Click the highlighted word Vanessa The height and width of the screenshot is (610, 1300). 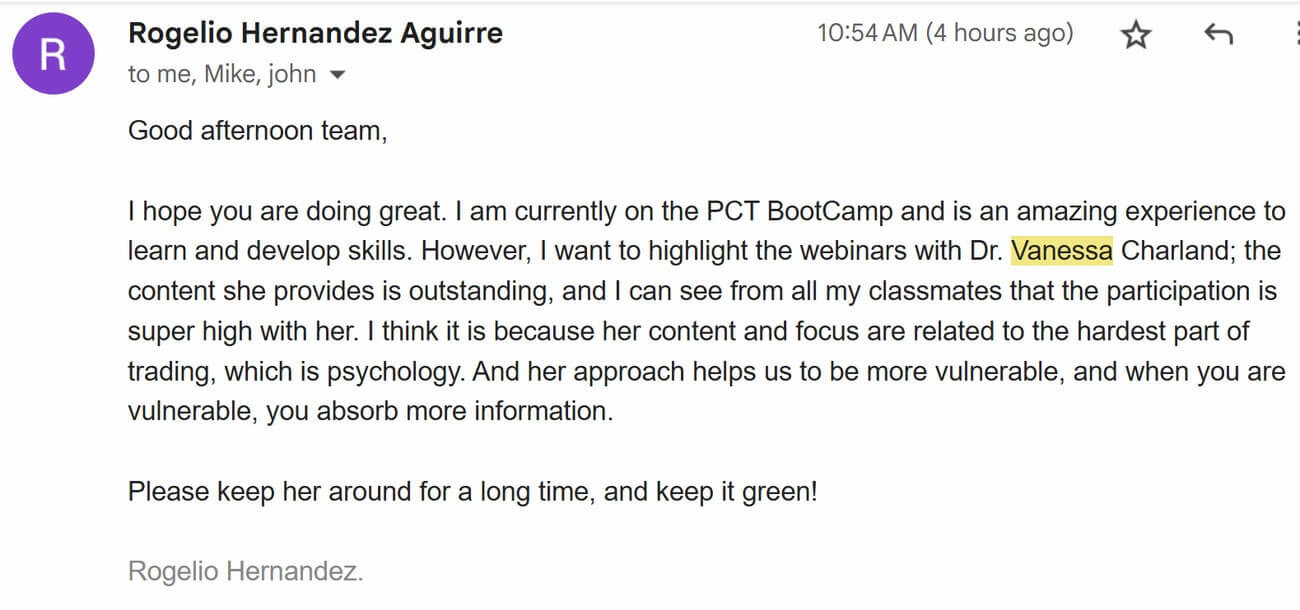pyautogui.click(x=1062, y=251)
